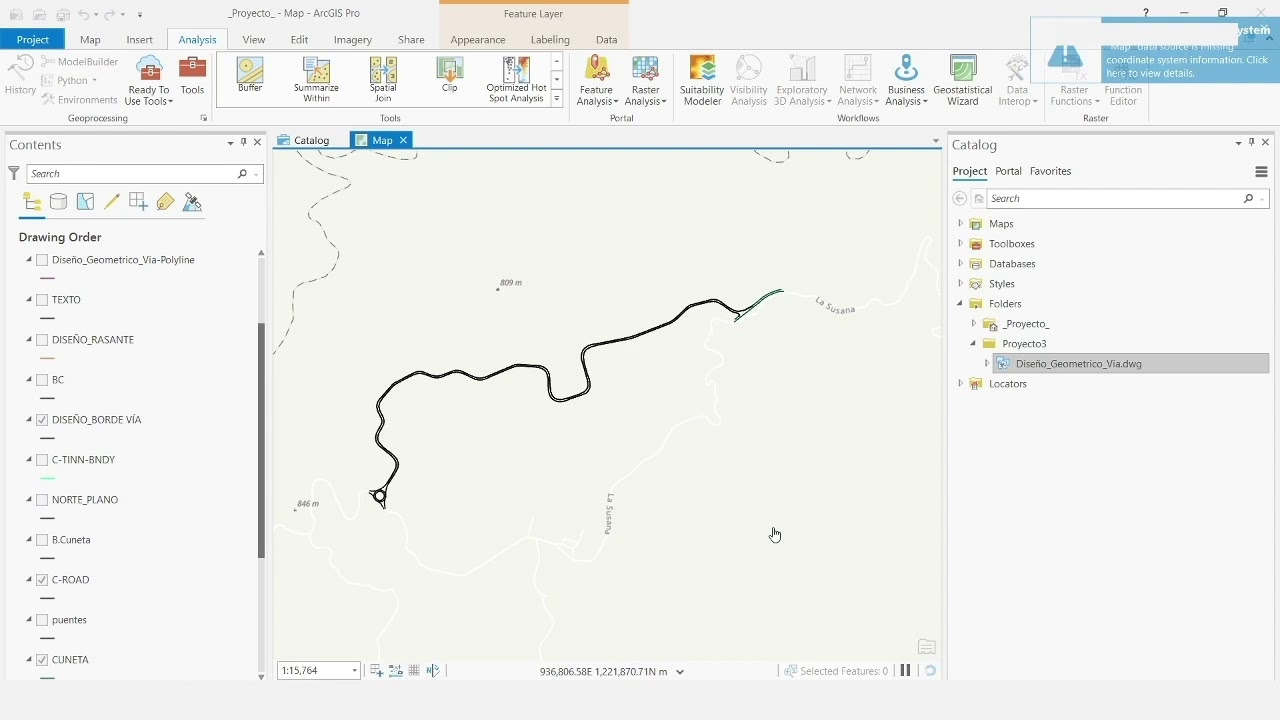This screenshot has height=720, width=1280.
Task: Launch Summarize Within tool
Action: click(316, 80)
